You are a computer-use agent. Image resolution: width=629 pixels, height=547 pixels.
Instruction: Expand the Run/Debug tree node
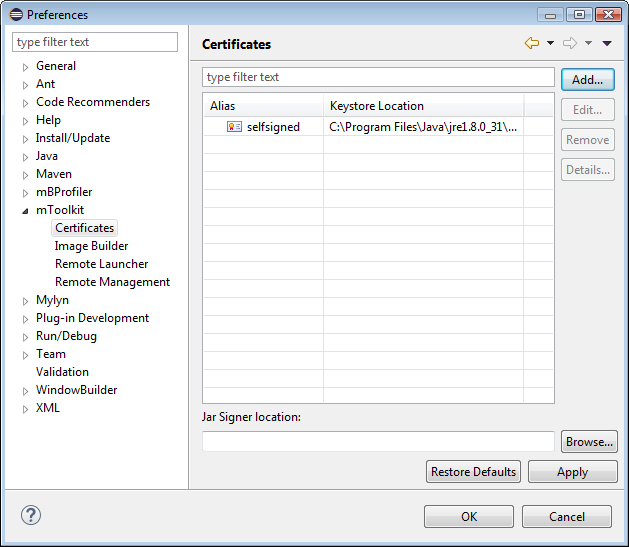[x=26, y=337]
